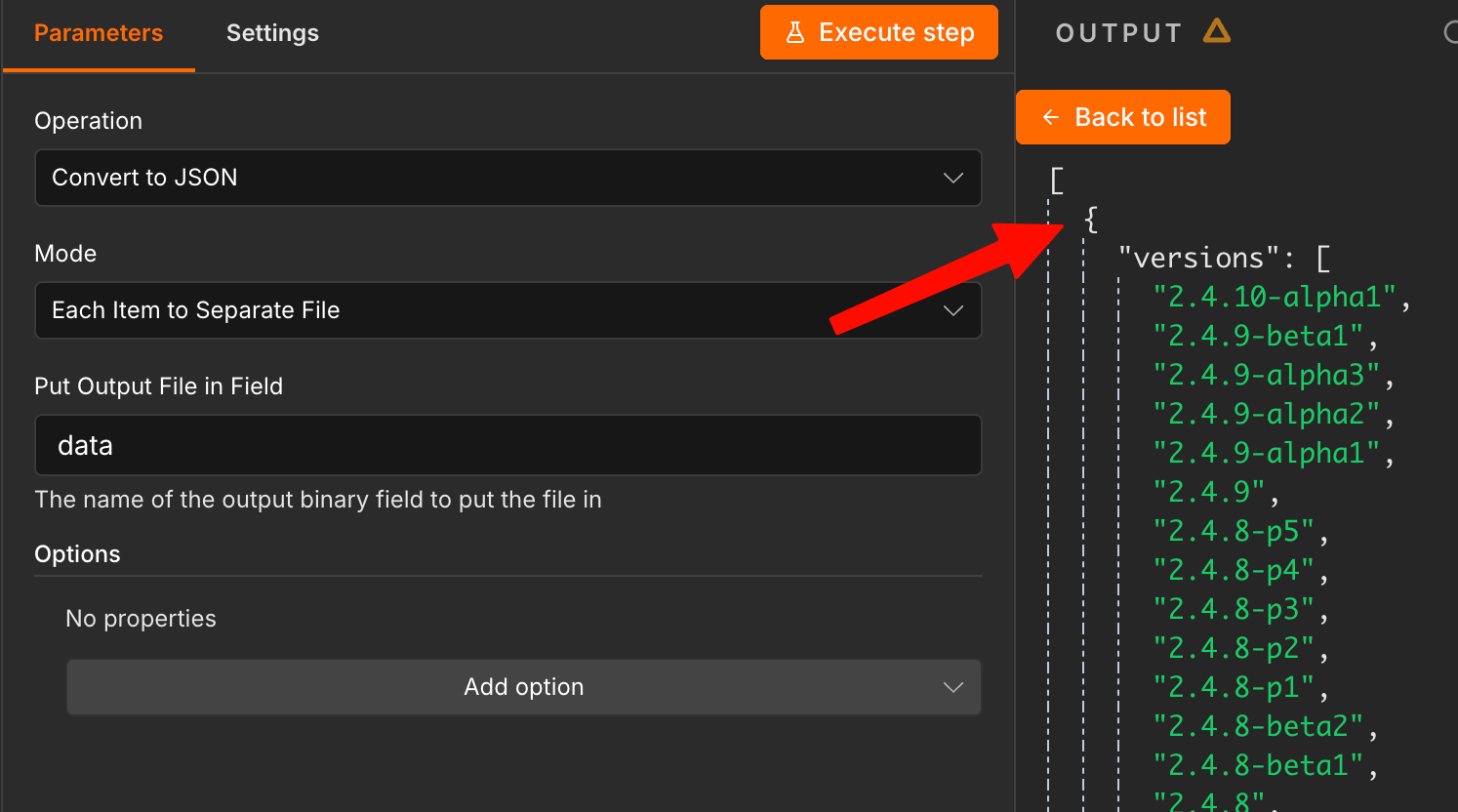Select the "2.4.8-p4" value
The width and height of the screenshot is (1458, 812).
(x=1234, y=570)
